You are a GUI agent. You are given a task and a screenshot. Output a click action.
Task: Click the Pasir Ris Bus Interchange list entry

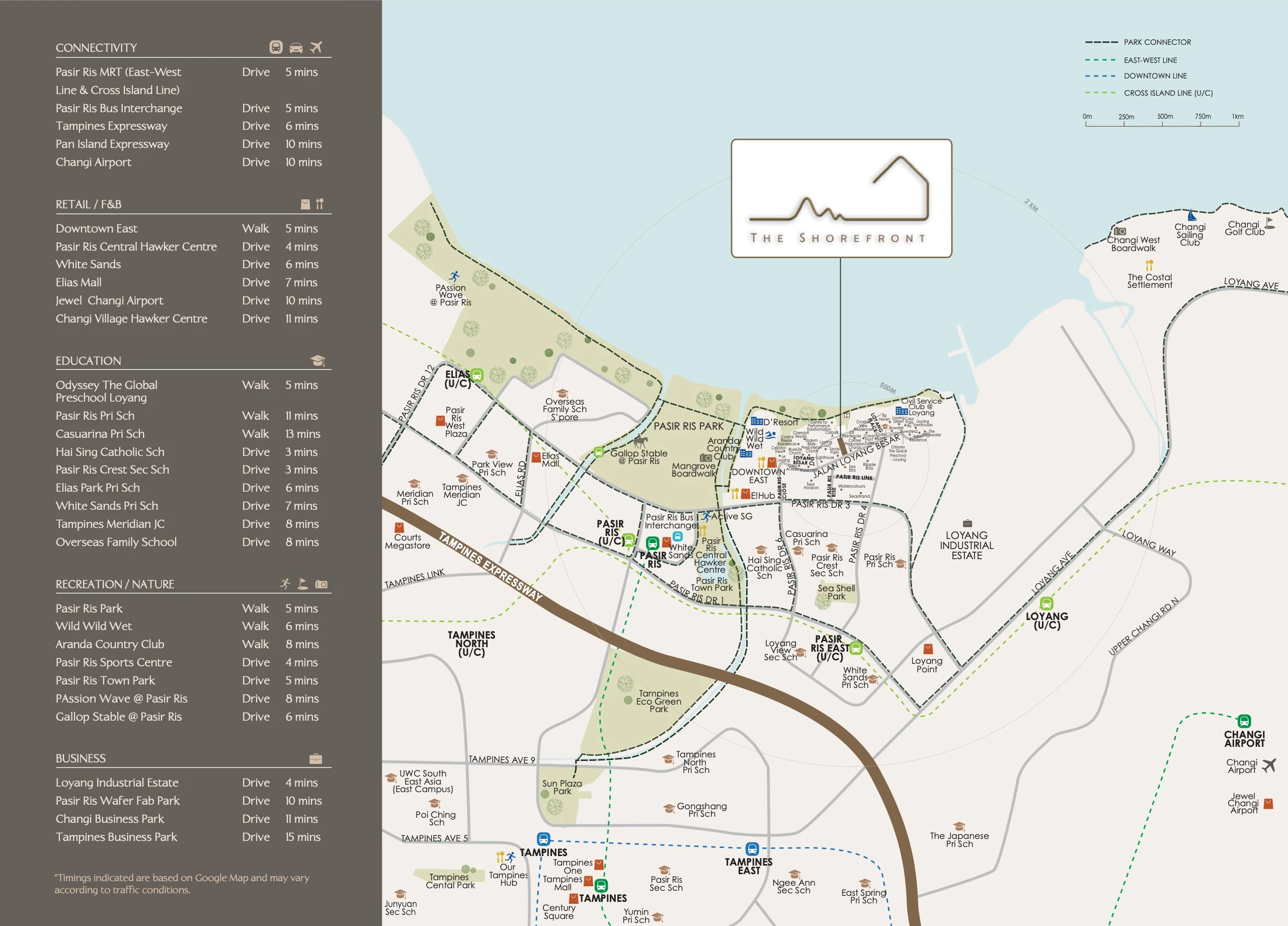pos(119,108)
